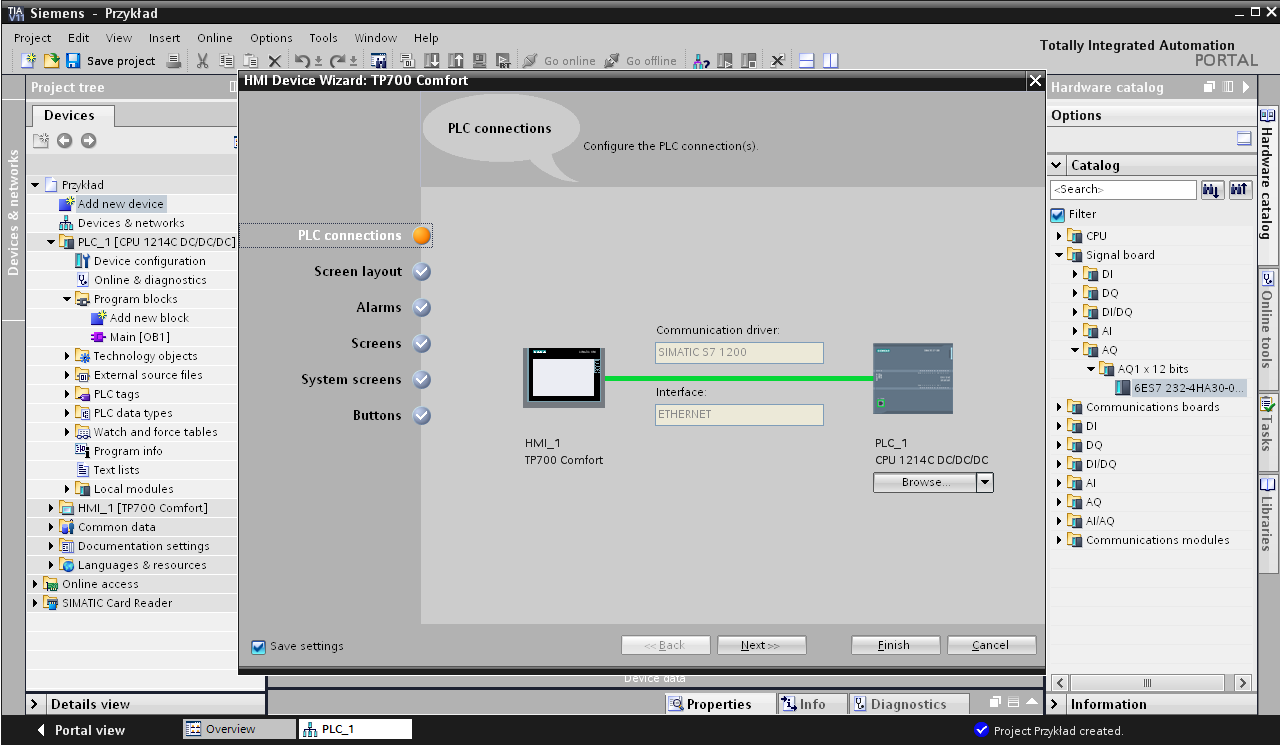This screenshot has width=1281, height=745.
Task: Expand the Information panel
Action: (x=1054, y=704)
